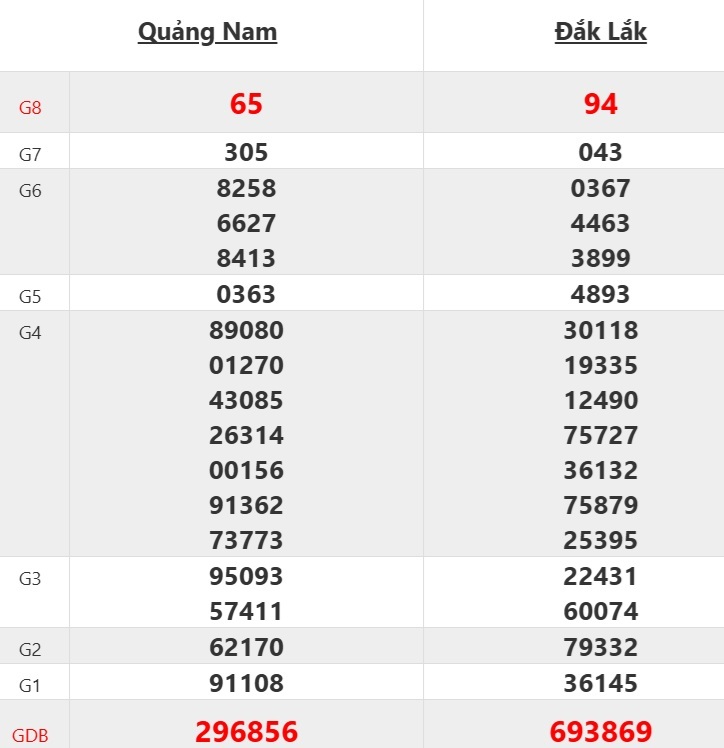Open the Quảng Nam province link
This screenshot has height=748, width=724.
pyautogui.click(x=207, y=32)
